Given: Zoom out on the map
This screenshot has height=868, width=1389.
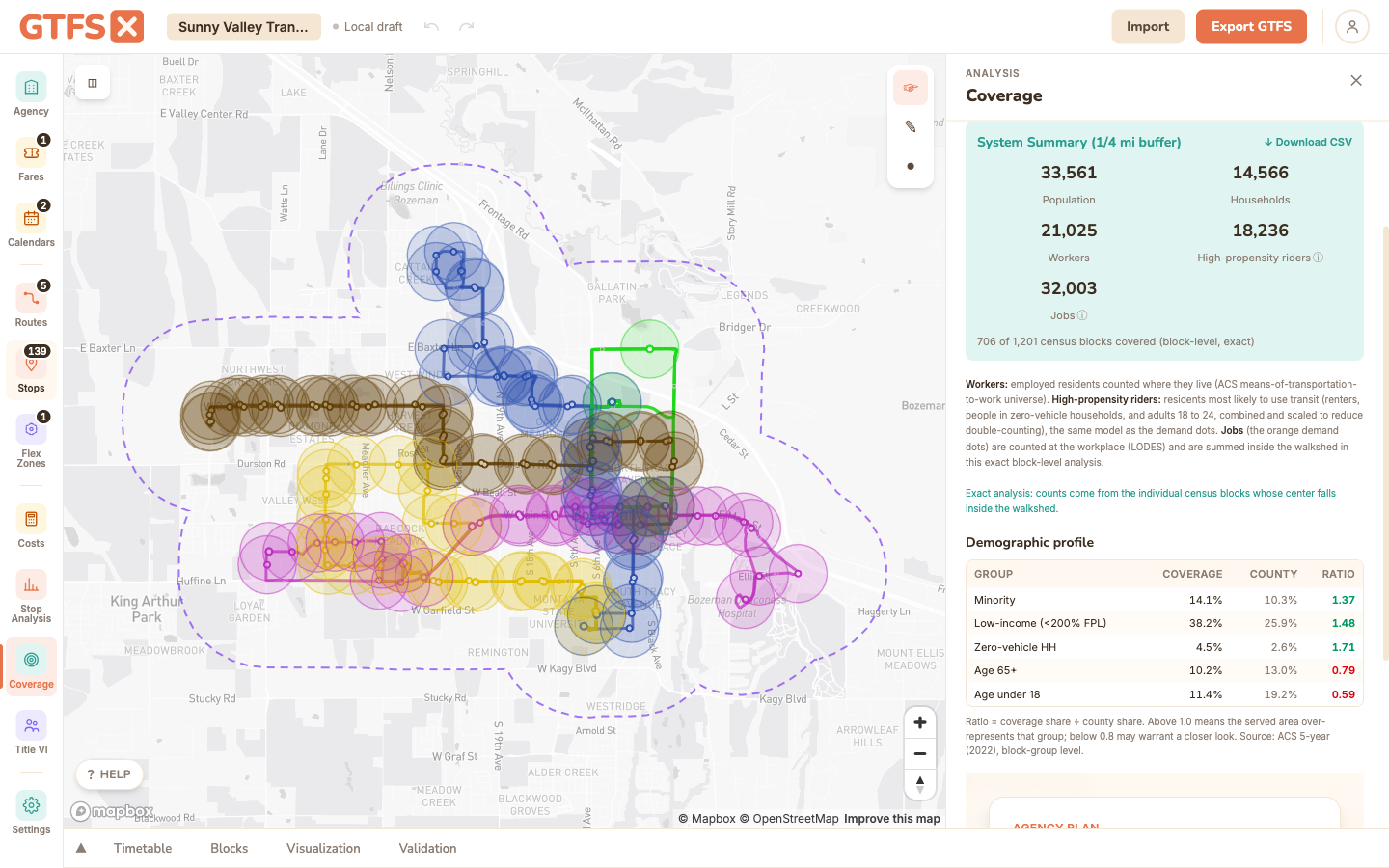Looking at the screenshot, I should [x=920, y=753].
